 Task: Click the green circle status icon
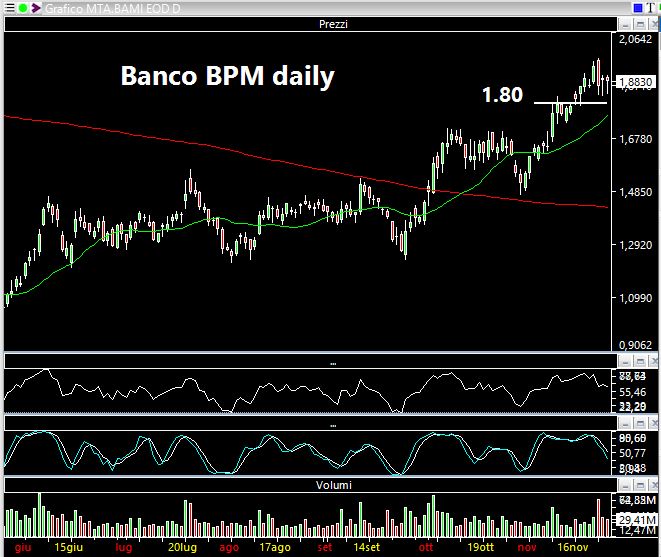(x=23, y=8)
